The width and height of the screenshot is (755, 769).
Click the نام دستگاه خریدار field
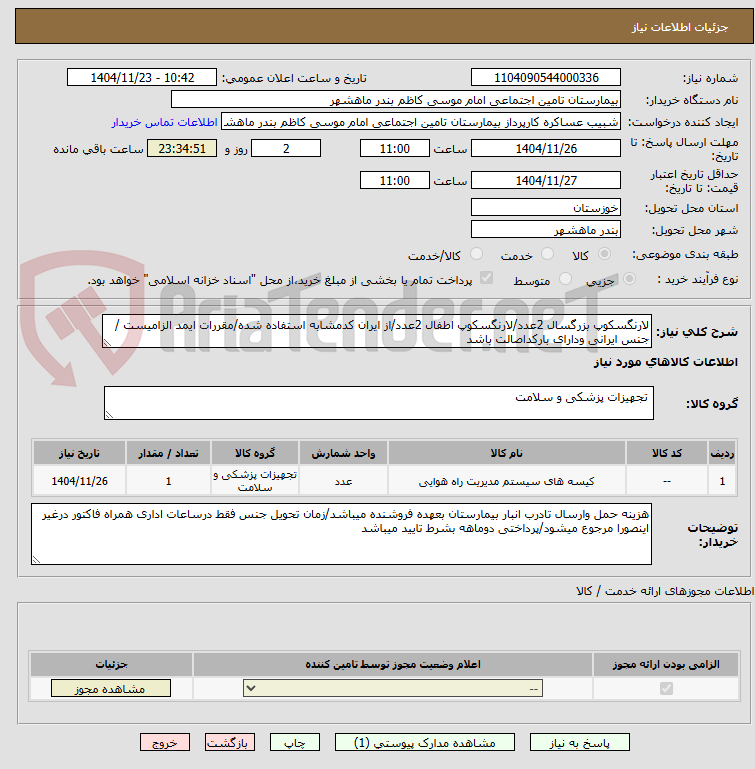click(396, 100)
